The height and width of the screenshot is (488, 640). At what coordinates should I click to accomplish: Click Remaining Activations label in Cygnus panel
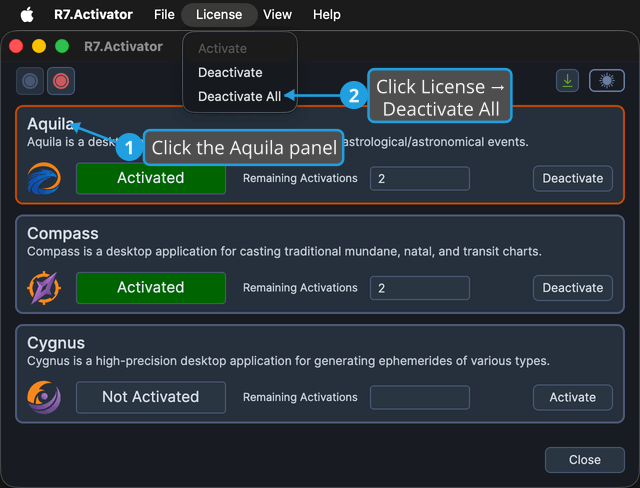[300, 397]
